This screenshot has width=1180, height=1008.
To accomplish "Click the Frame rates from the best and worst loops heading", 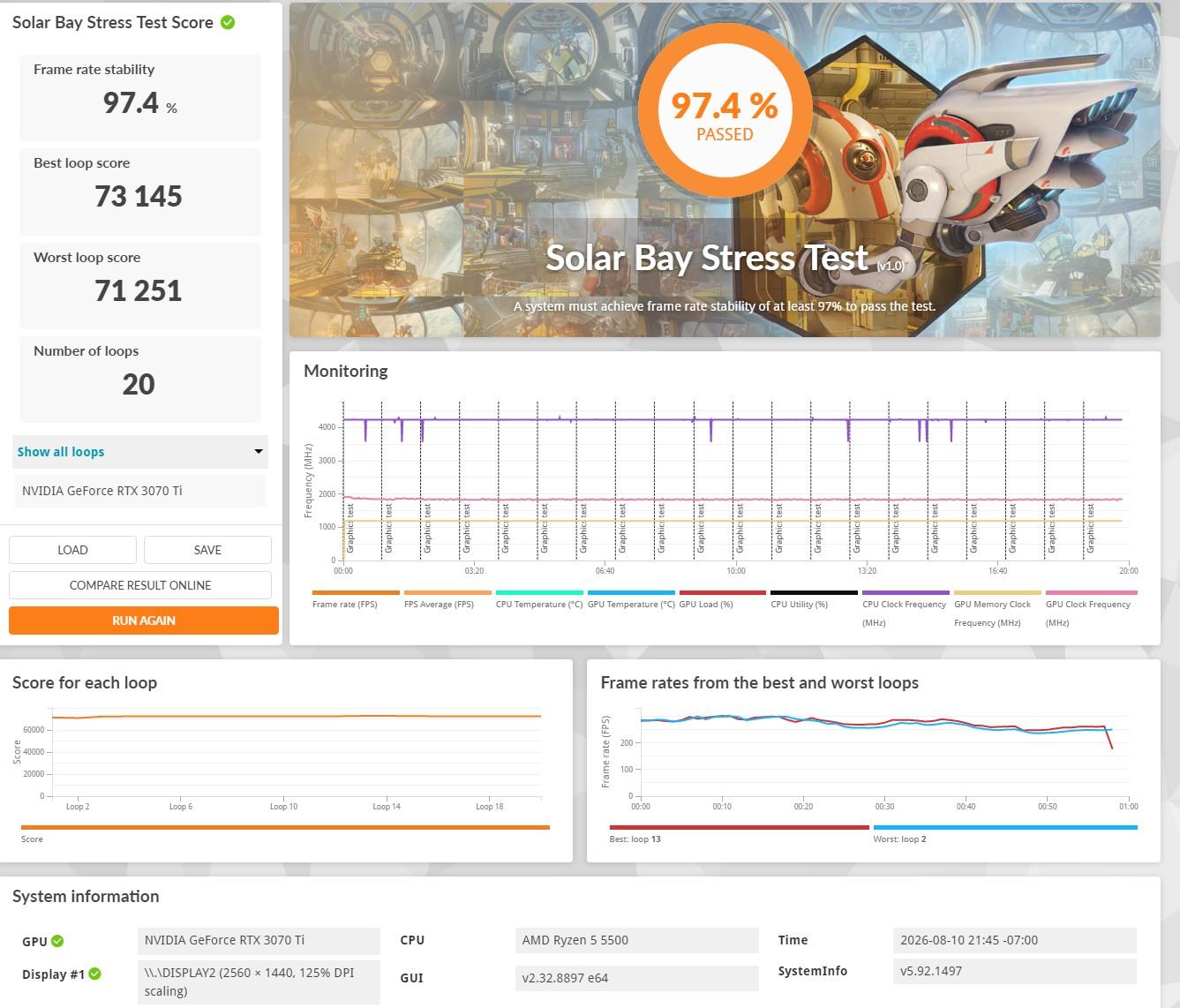I will pyautogui.click(x=760, y=682).
